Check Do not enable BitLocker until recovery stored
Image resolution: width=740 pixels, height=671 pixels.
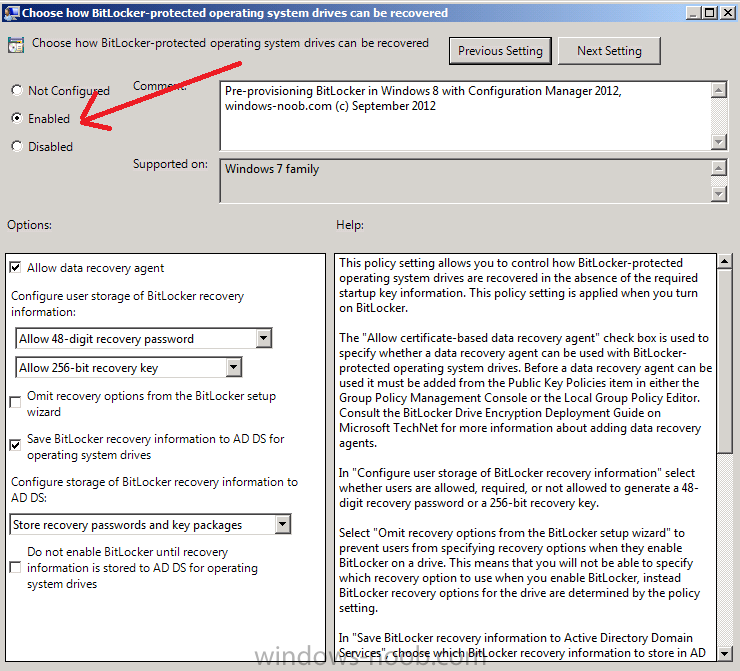pyautogui.click(x=16, y=567)
